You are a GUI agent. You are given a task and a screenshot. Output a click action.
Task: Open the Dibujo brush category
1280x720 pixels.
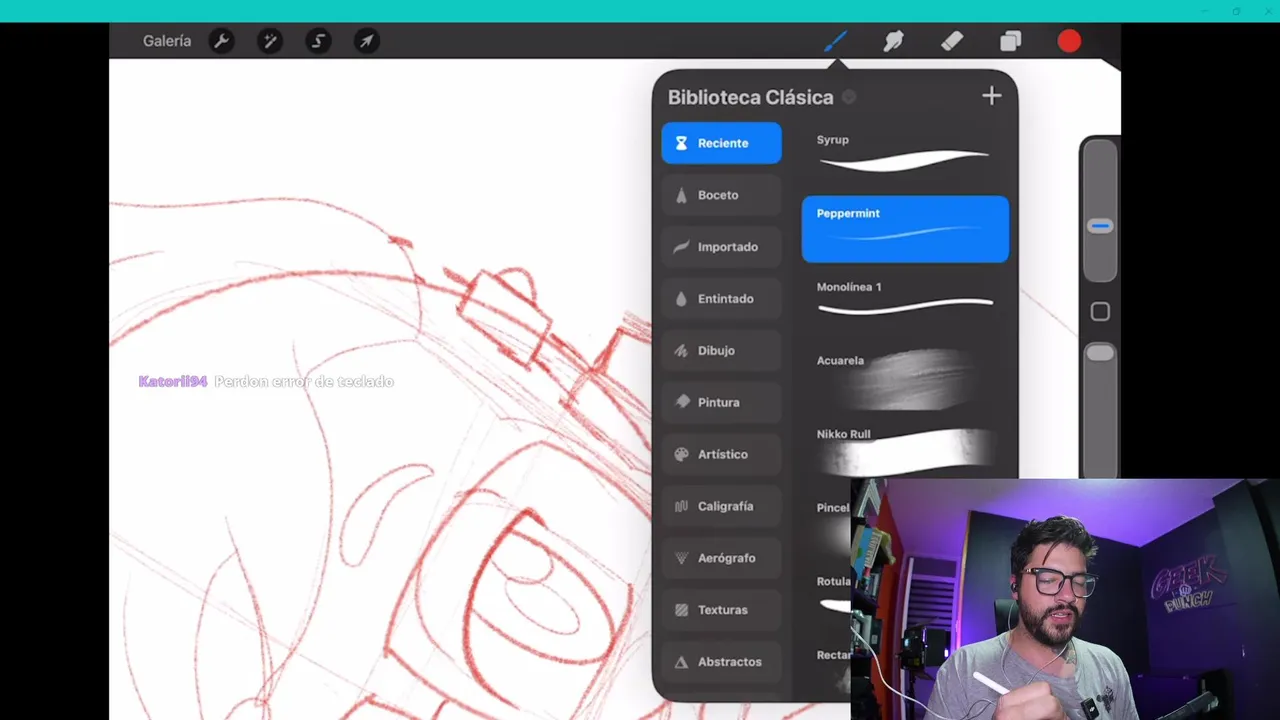(721, 351)
